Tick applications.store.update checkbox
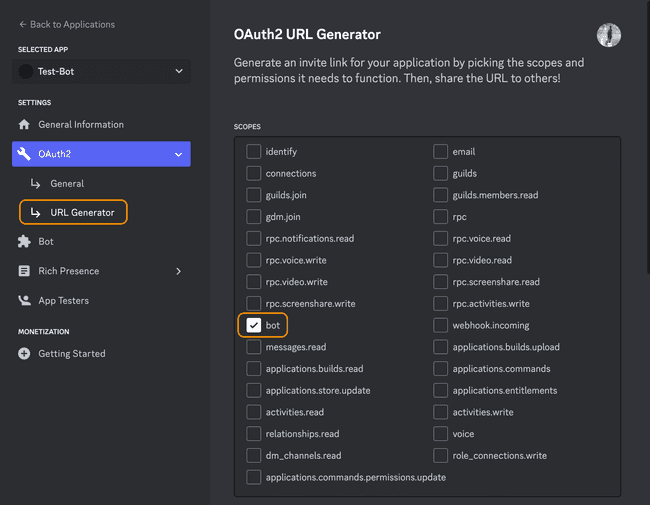 click(x=254, y=390)
